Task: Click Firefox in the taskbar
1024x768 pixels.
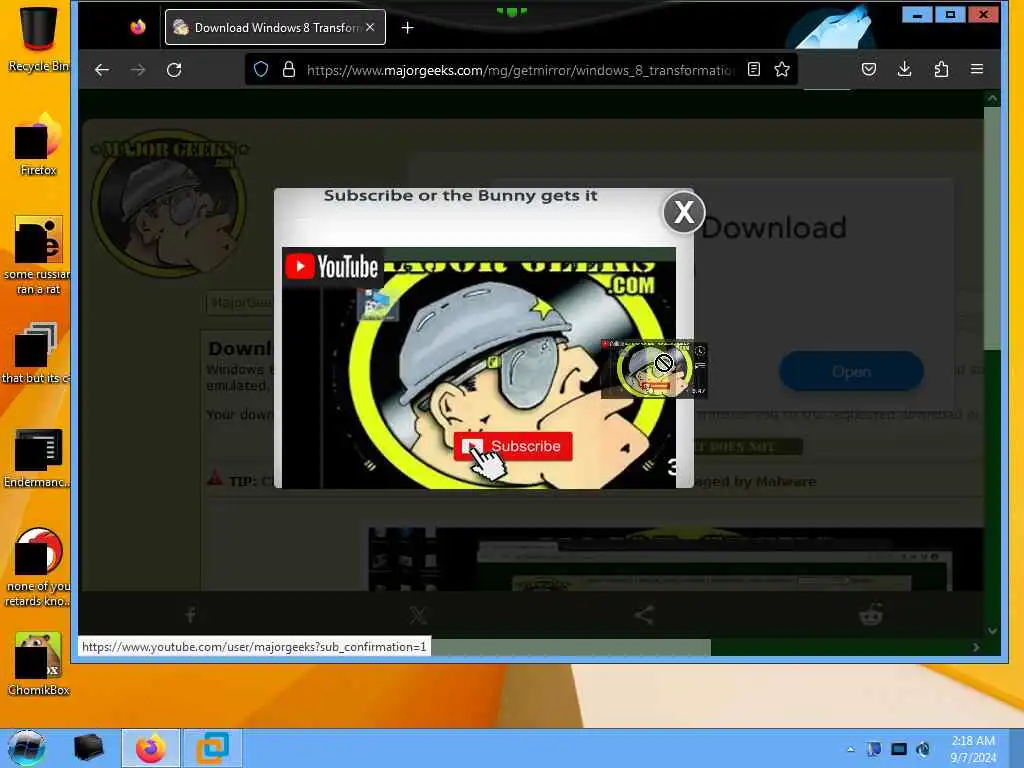Action: (x=151, y=748)
